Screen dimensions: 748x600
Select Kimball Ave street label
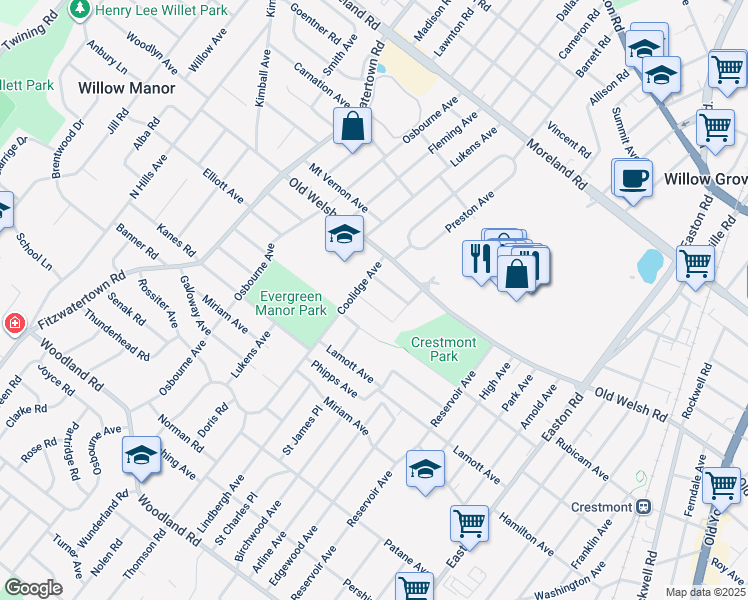click(x=263, y=78)
